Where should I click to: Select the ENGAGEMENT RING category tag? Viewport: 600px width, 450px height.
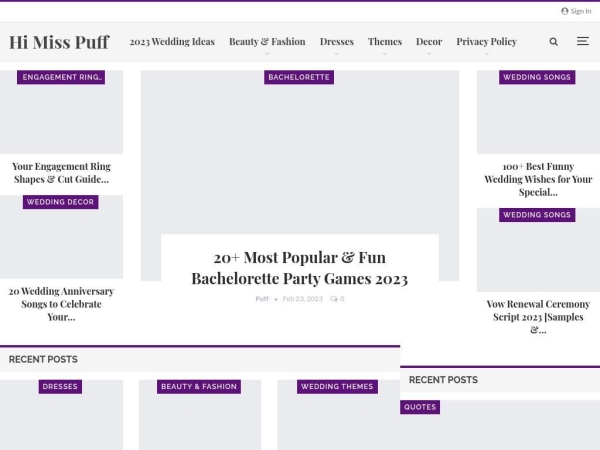61,77
